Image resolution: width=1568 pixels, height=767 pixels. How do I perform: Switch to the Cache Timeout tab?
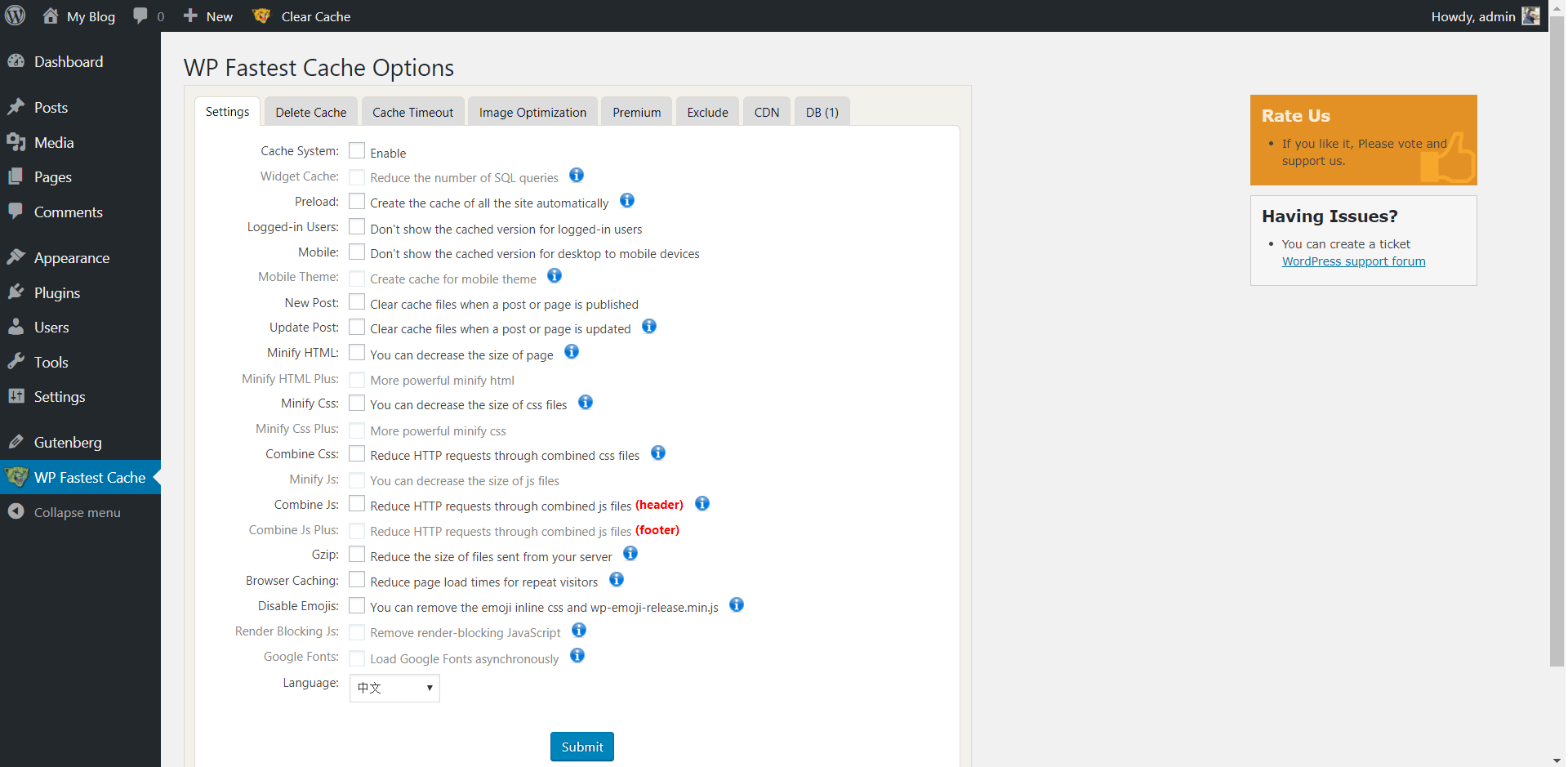(413, 112)
